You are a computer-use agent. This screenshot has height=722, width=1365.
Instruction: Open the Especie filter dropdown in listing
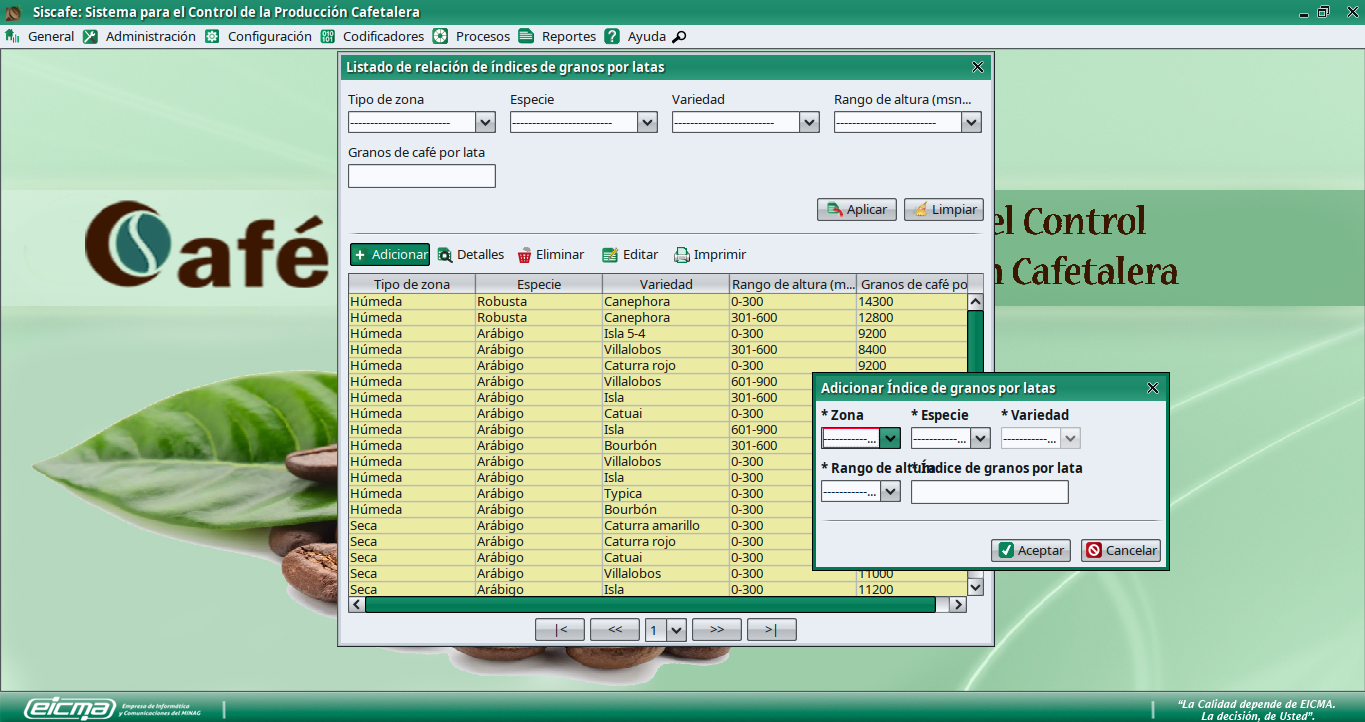pos(647,122)
